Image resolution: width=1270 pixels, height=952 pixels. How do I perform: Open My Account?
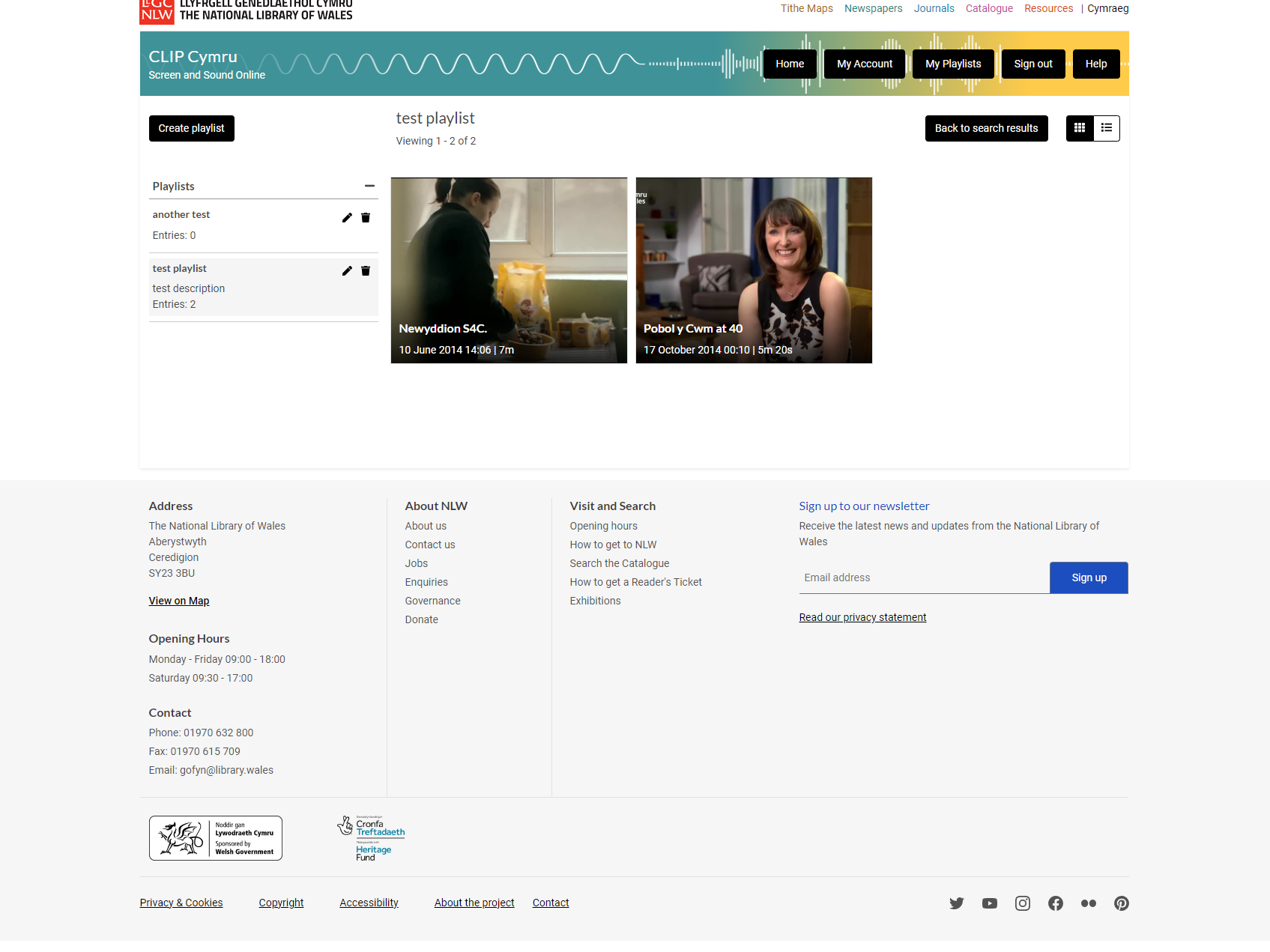point(865,64)
